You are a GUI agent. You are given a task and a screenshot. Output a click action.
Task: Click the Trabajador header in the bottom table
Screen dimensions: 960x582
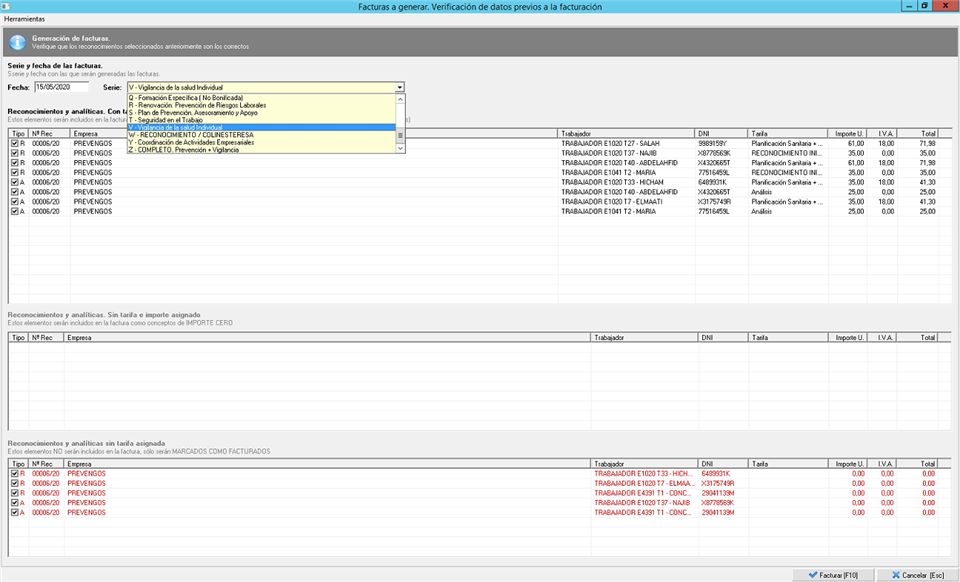click(643, 464)
